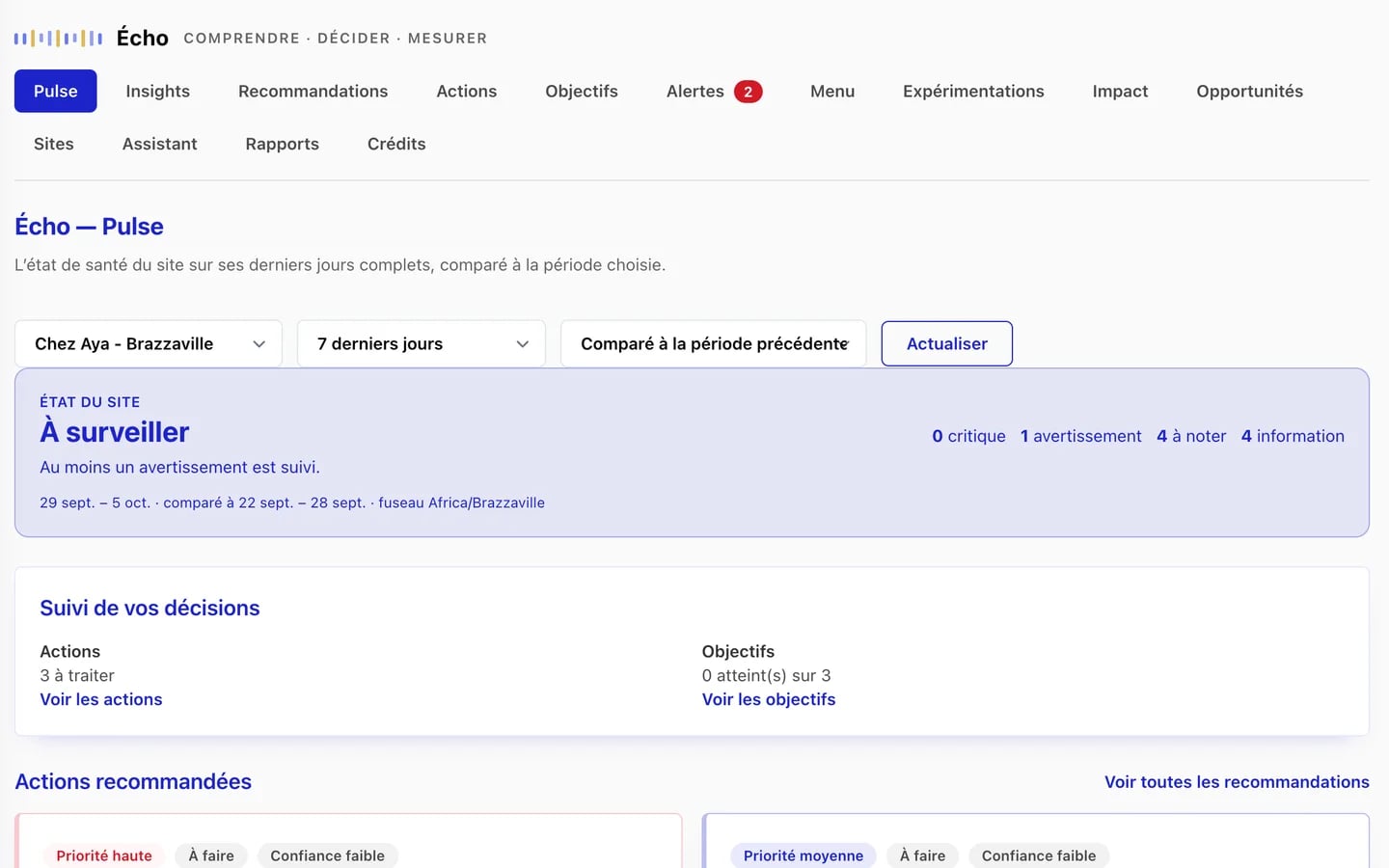Click the Écho brand name text
The width and height of the screenshot is (1389, 868).
point(143,38)
